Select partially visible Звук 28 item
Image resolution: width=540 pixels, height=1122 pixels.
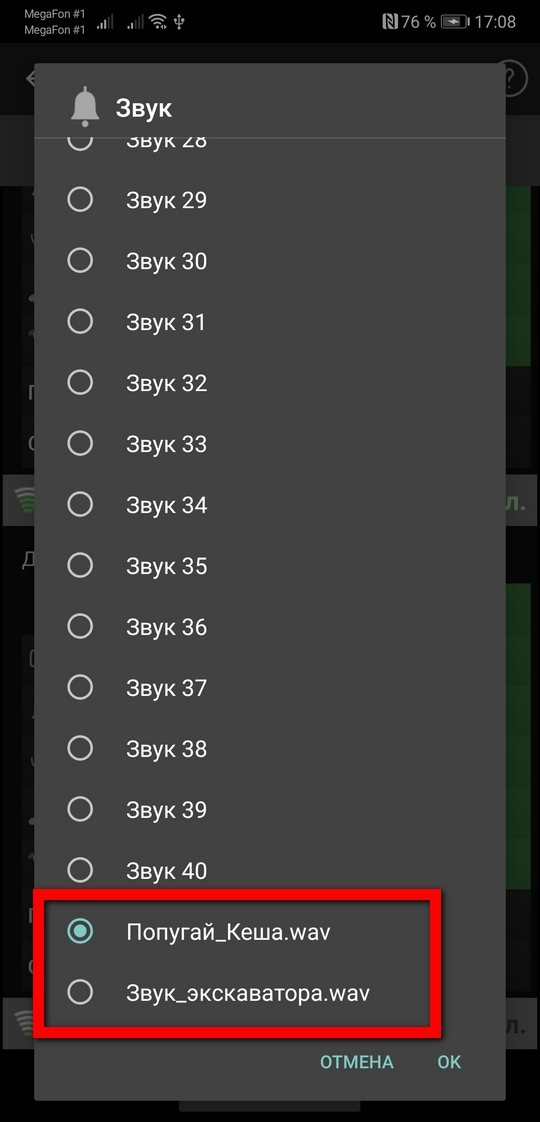click(270, 145)
